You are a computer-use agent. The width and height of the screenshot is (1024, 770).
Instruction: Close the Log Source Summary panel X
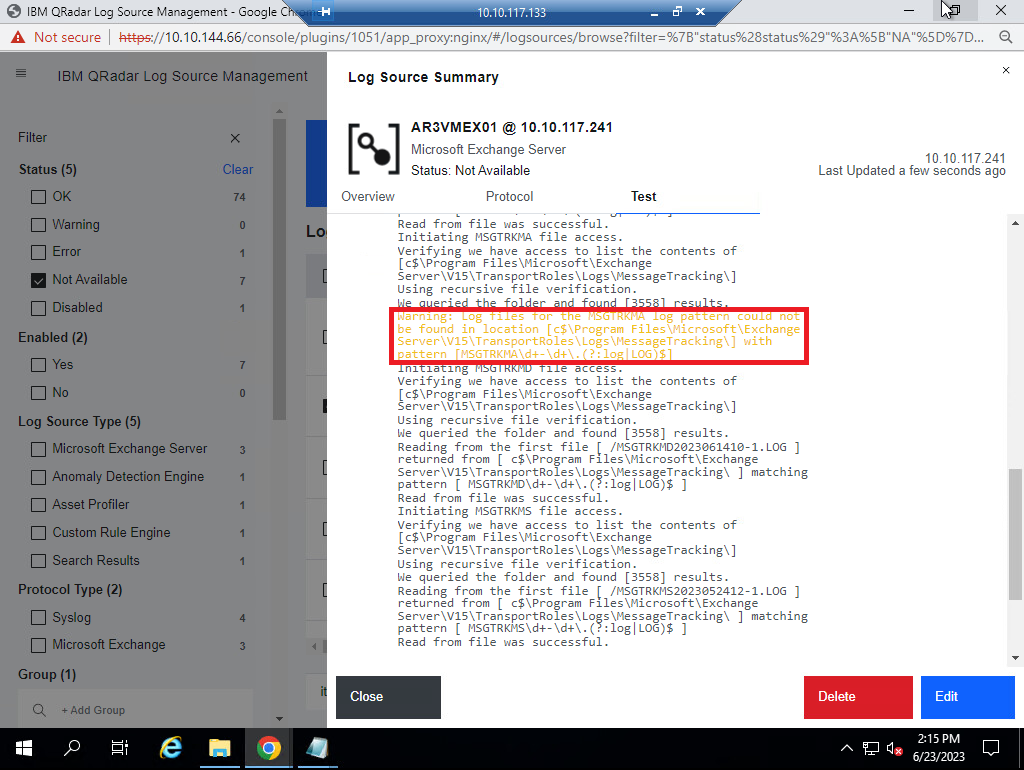pos(1006,70)
